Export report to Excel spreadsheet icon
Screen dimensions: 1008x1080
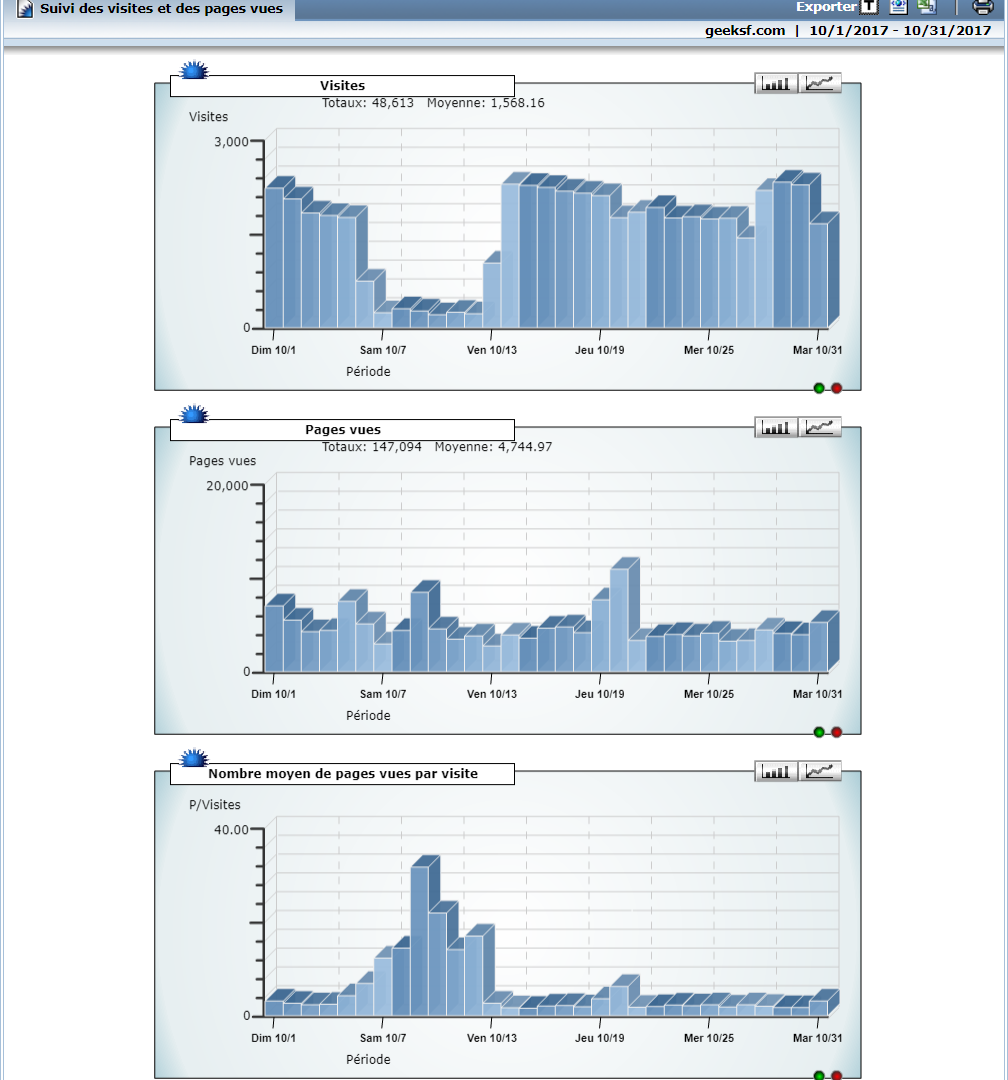coord(927,7)
